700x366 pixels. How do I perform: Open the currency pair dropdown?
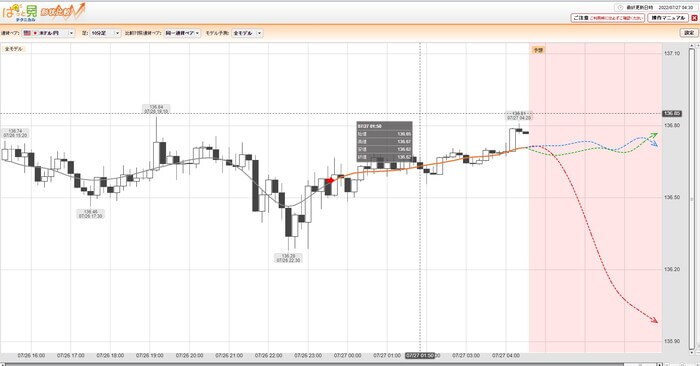click(49, 33)
